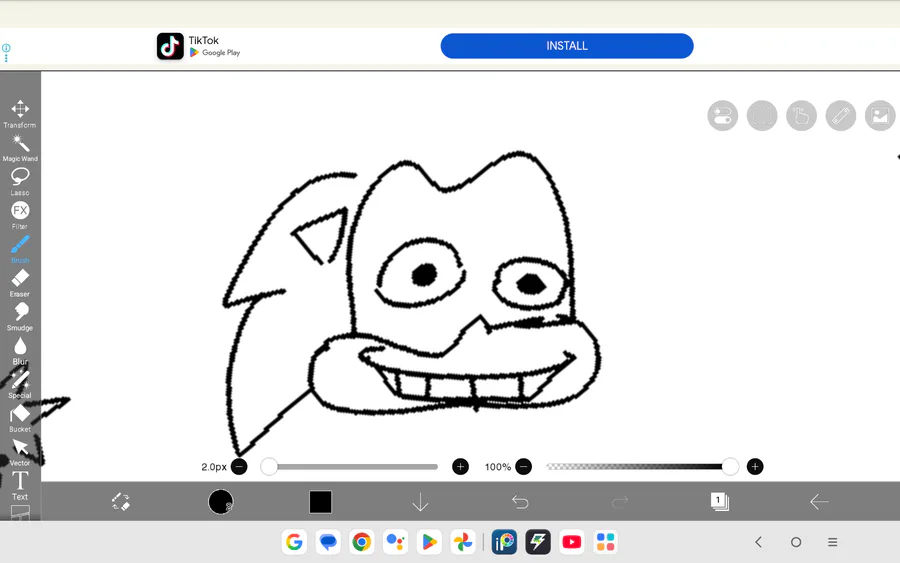Open the app drawer grid icon

[x=605, y=542]
